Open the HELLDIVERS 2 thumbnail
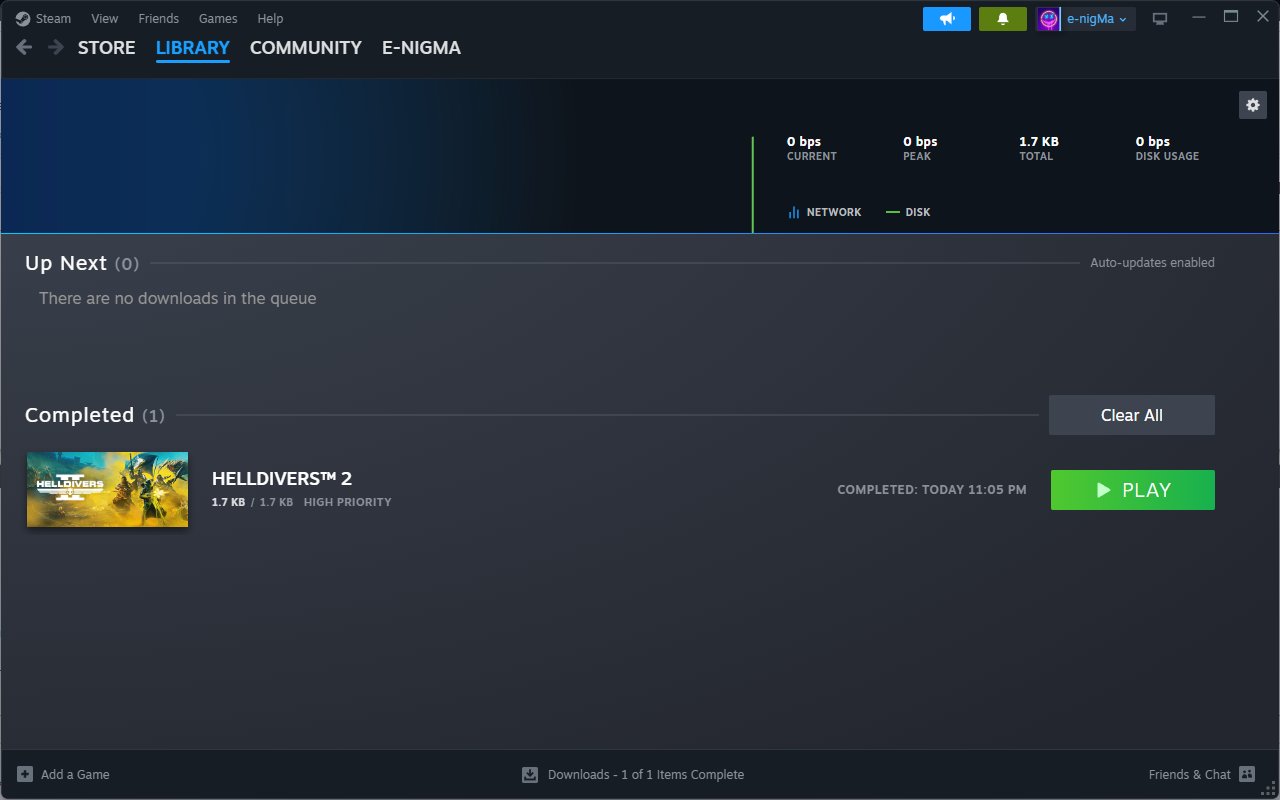 tap(107, 489)
